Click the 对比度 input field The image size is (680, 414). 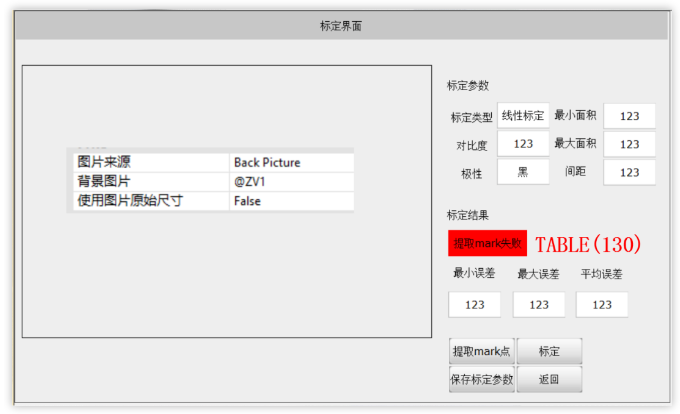coord(523,143)
